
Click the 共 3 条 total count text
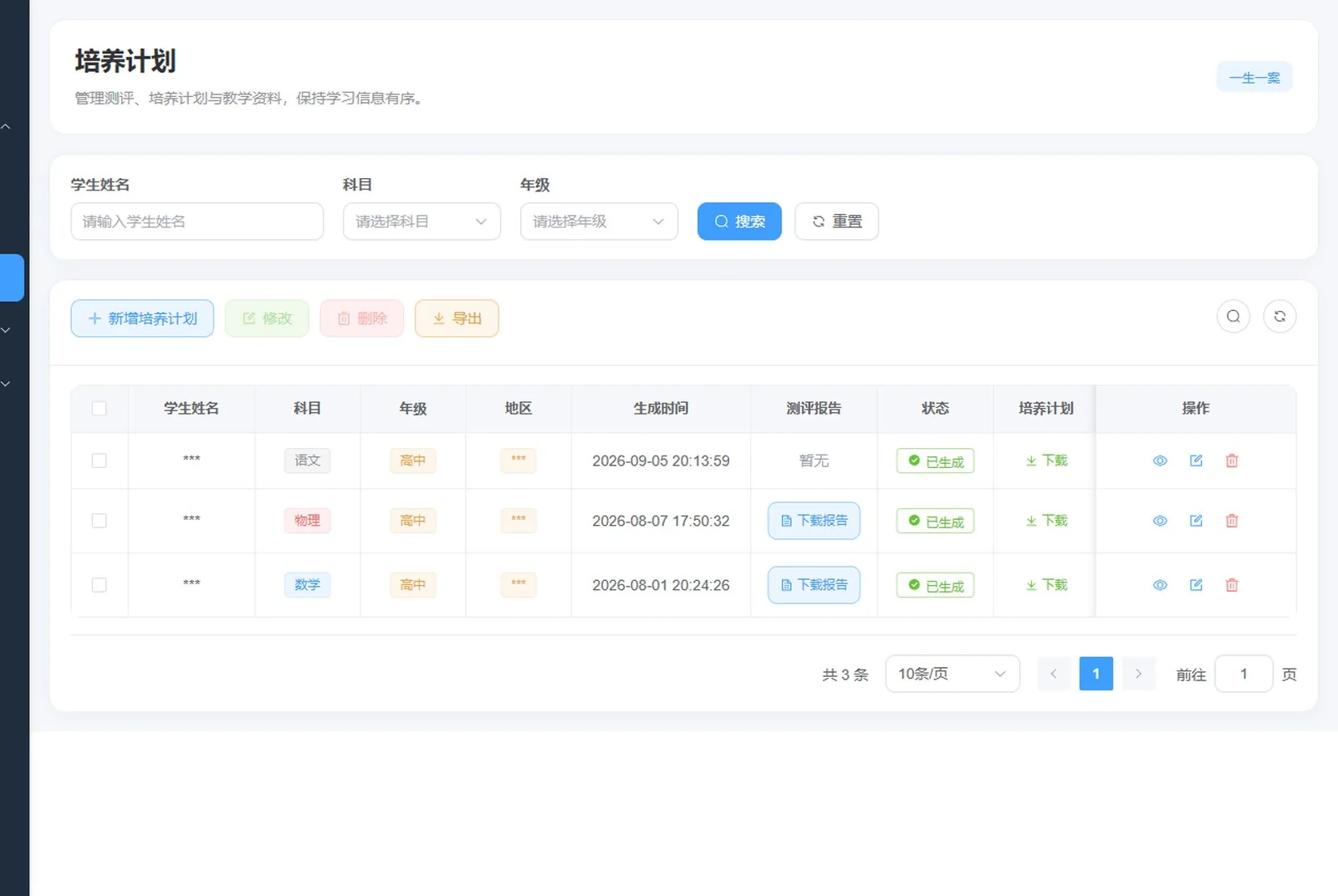tap(845, 675)
